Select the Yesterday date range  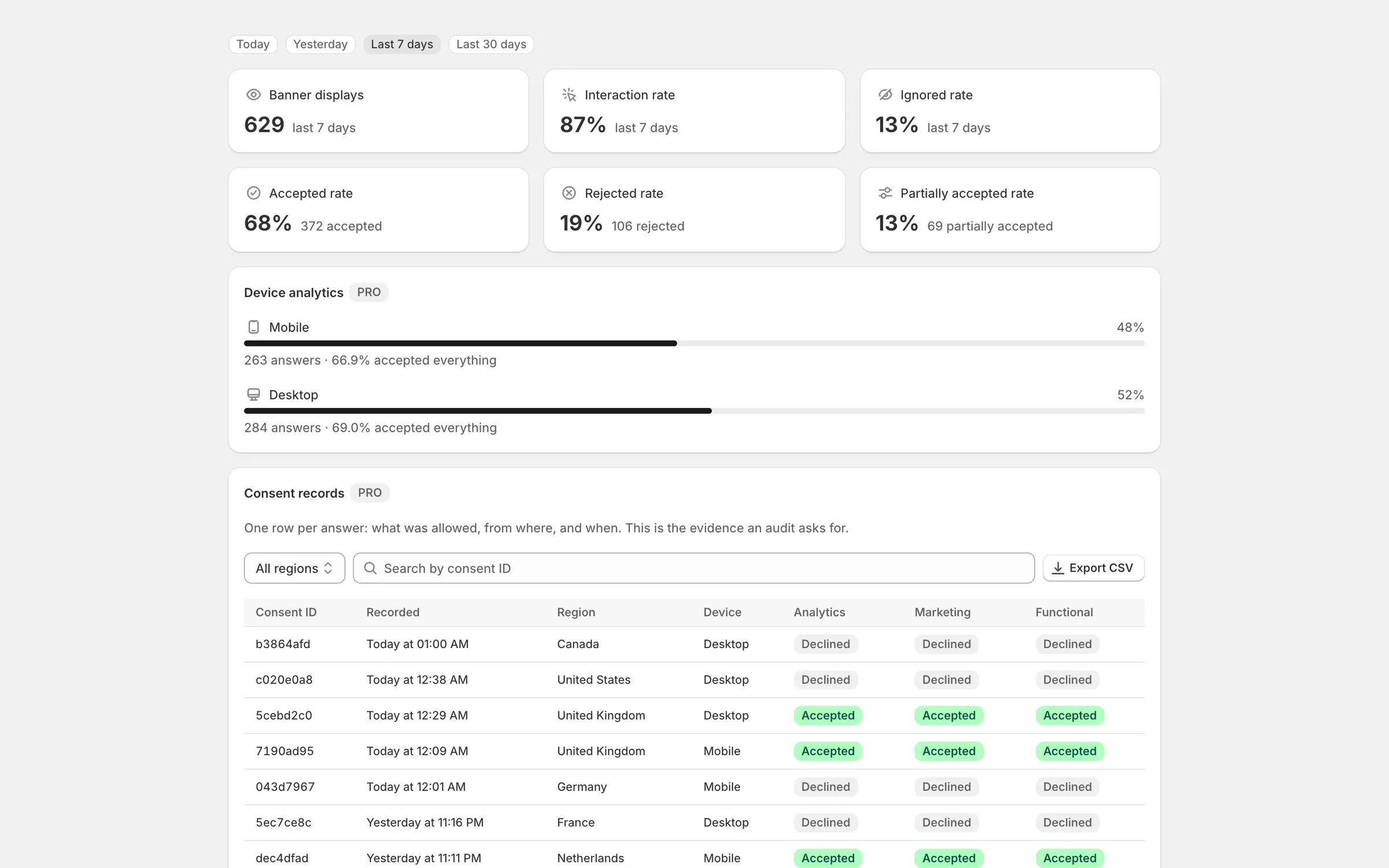coord(320,44)
